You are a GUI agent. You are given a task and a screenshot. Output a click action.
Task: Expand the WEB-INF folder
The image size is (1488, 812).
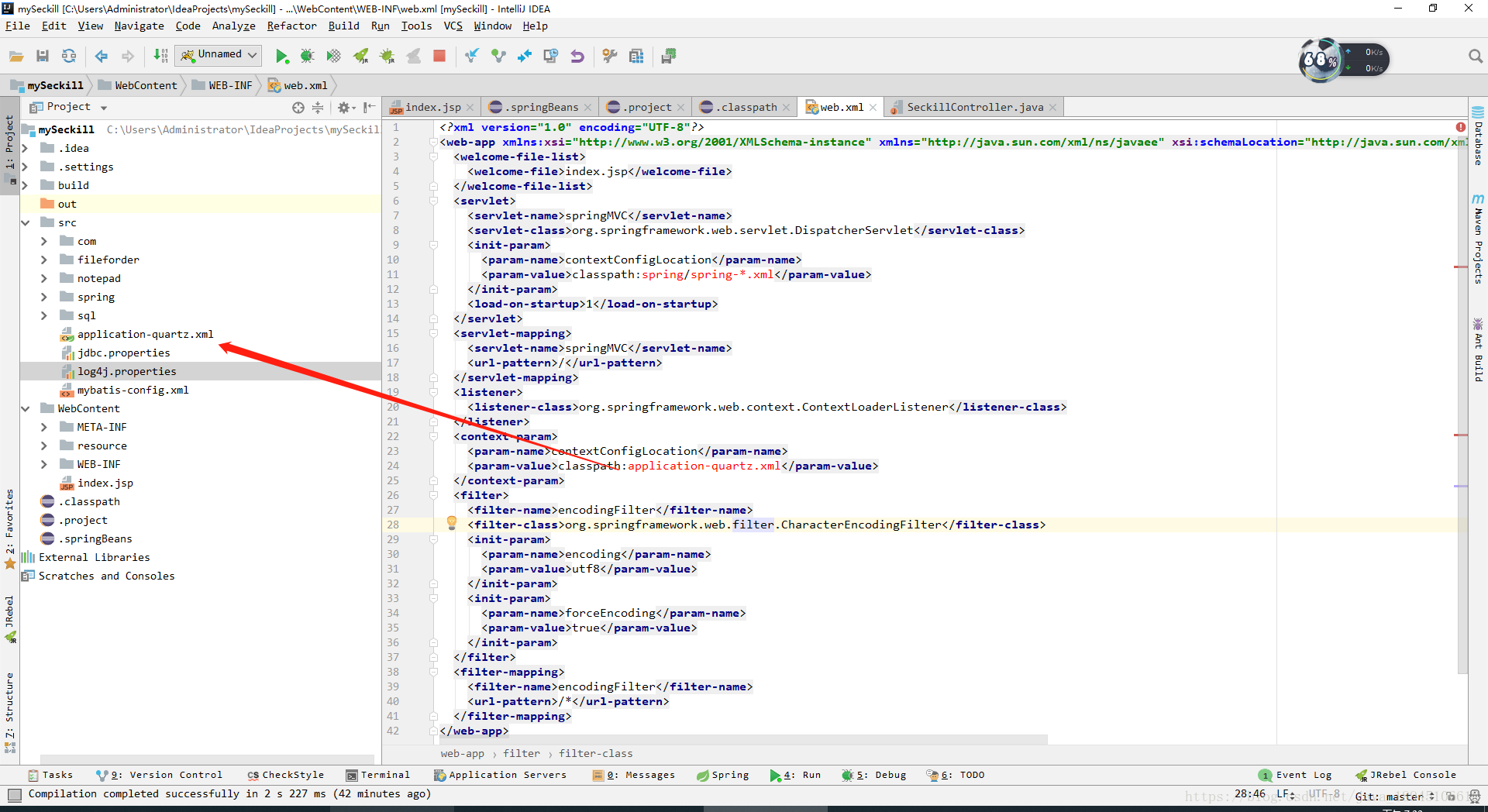coord(44,464)
